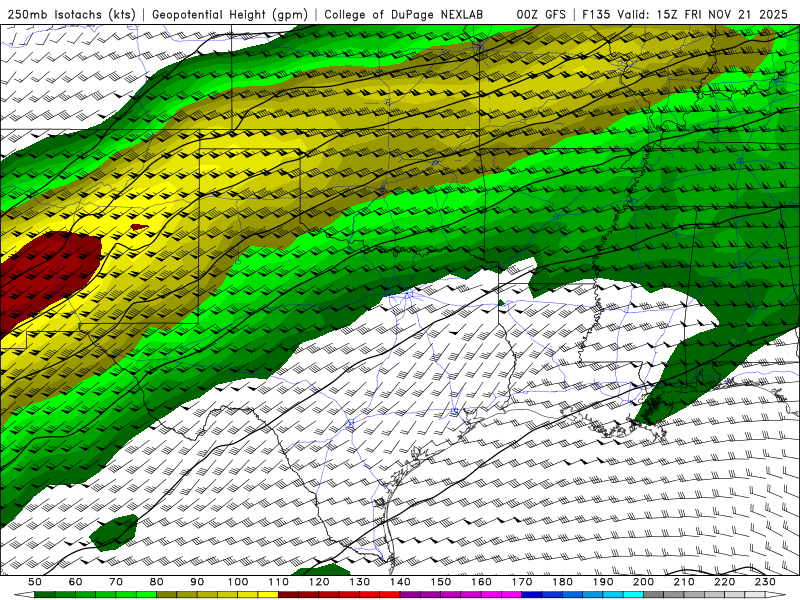Select the white swatch at the color bar's right end

tap(755, 595)
